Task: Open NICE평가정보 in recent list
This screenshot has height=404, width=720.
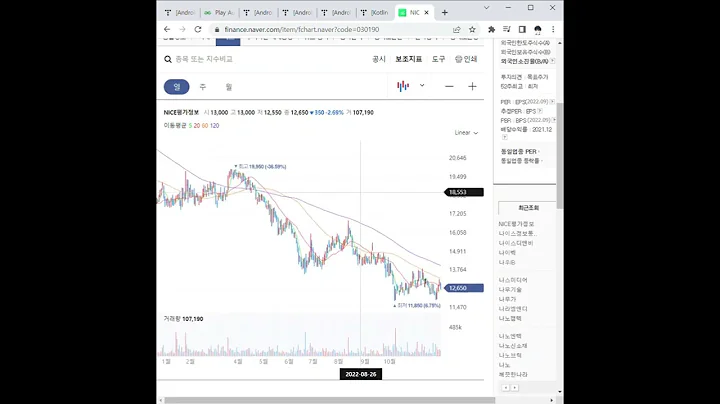Action: (x=517, y=224)
